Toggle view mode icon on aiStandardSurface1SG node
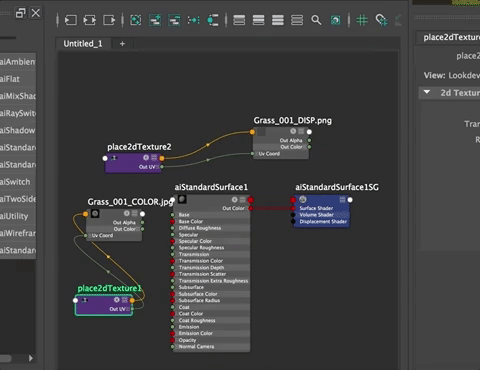This screenshot has width=480, height=370. [342, 200]
